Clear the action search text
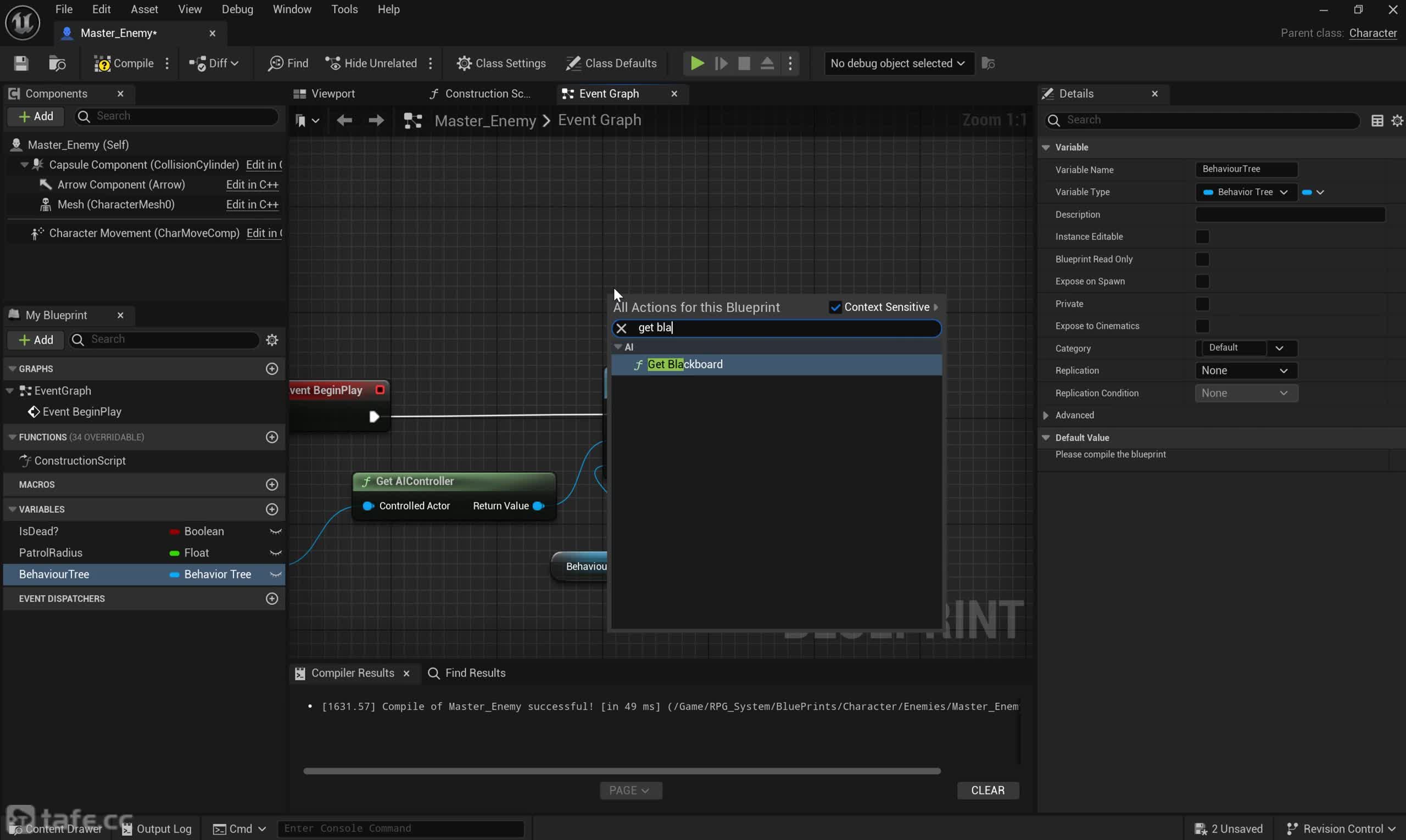The height and width of the screenshot is (840, 1406). tap(621, 328)
